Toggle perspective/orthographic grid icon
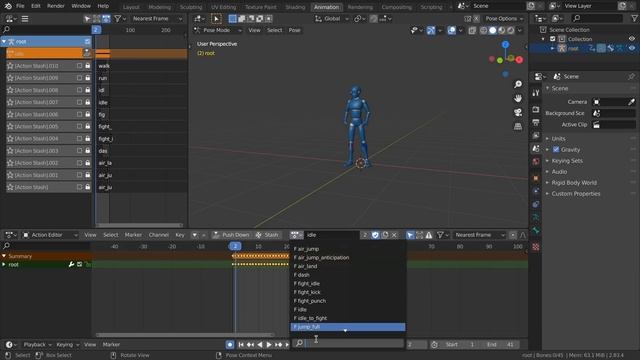 [x=518, y=126]
